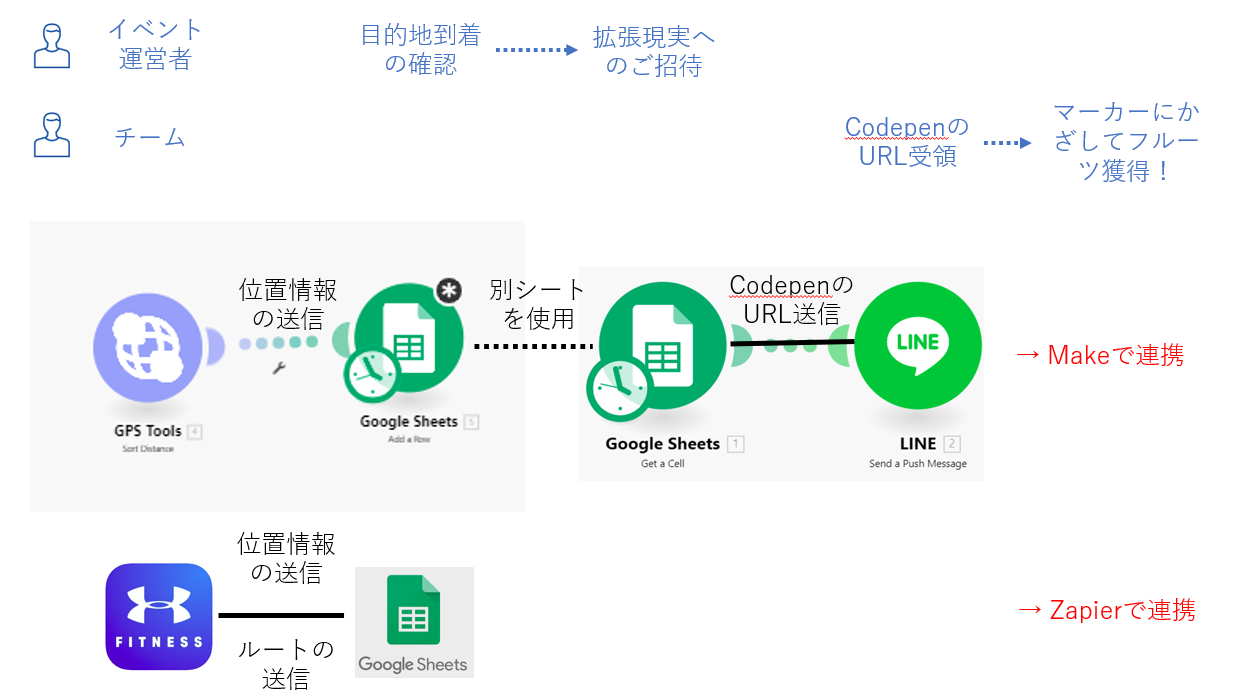Click the CodepenのURL送信 label
Screen dimensions: 1245x697
click(x=791, y=299)
